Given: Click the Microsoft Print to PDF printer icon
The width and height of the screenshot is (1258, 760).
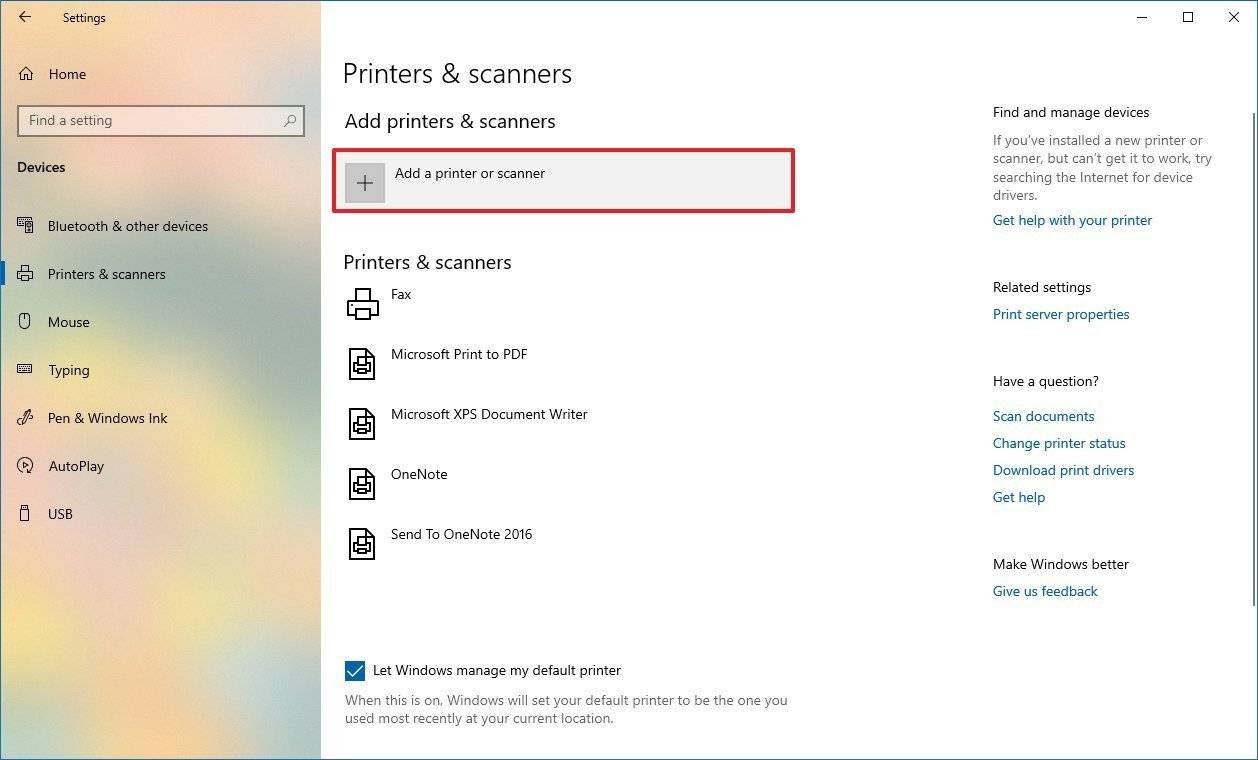Looking at the screenshot, I should (362, 363).
